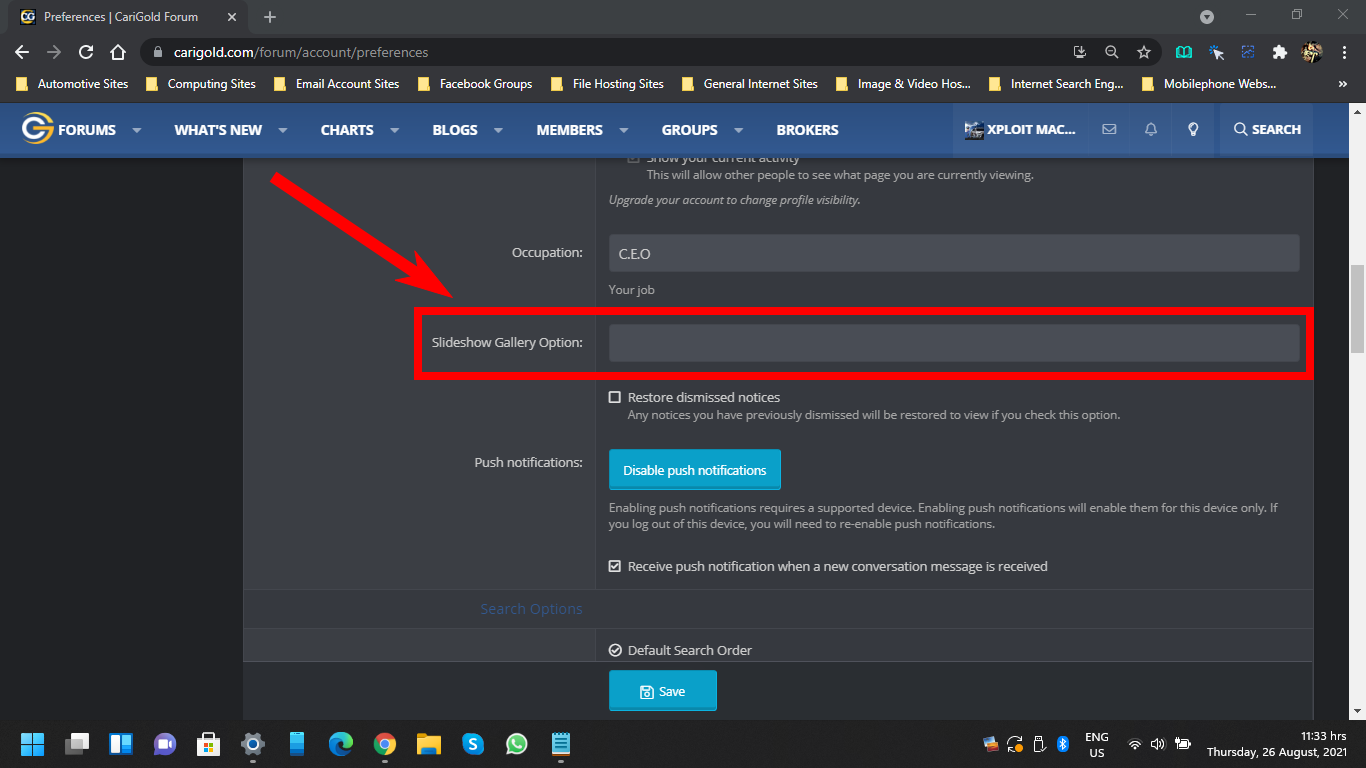Check Restore dismissed notices box
Screen dimensions: 1366x768
(x=615, y=397)
